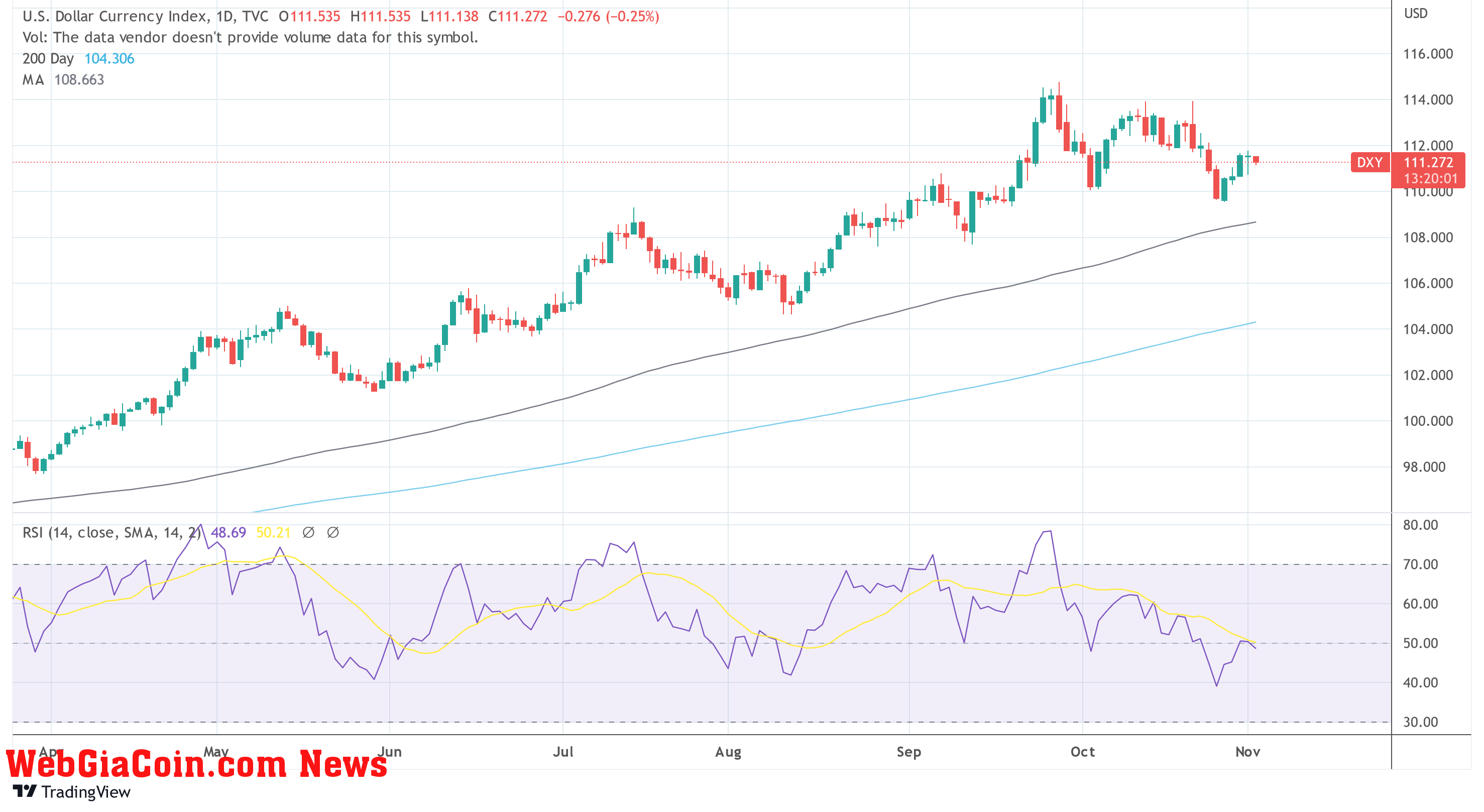Image resolution: width=1484 pixels, height=812 pixels.
Task: Click the 114.000 price axis label
Action: pos(1428,99)
